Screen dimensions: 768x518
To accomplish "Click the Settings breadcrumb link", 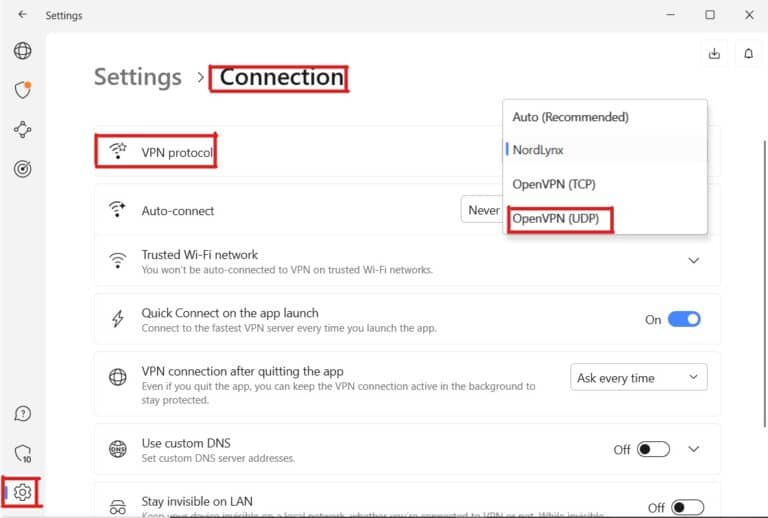I will click(x=138, y=77).
